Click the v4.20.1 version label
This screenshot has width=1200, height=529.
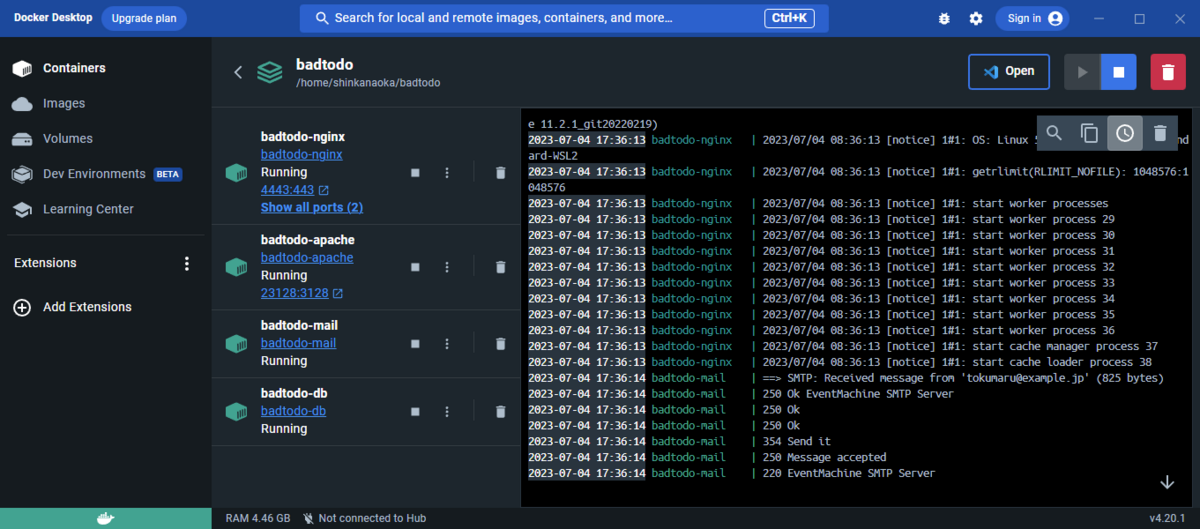pyautogui.click(x=1166, y=518)
